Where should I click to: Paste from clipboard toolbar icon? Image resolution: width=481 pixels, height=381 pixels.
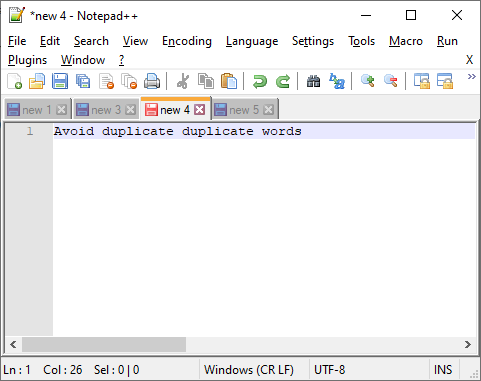pos(229,81)
